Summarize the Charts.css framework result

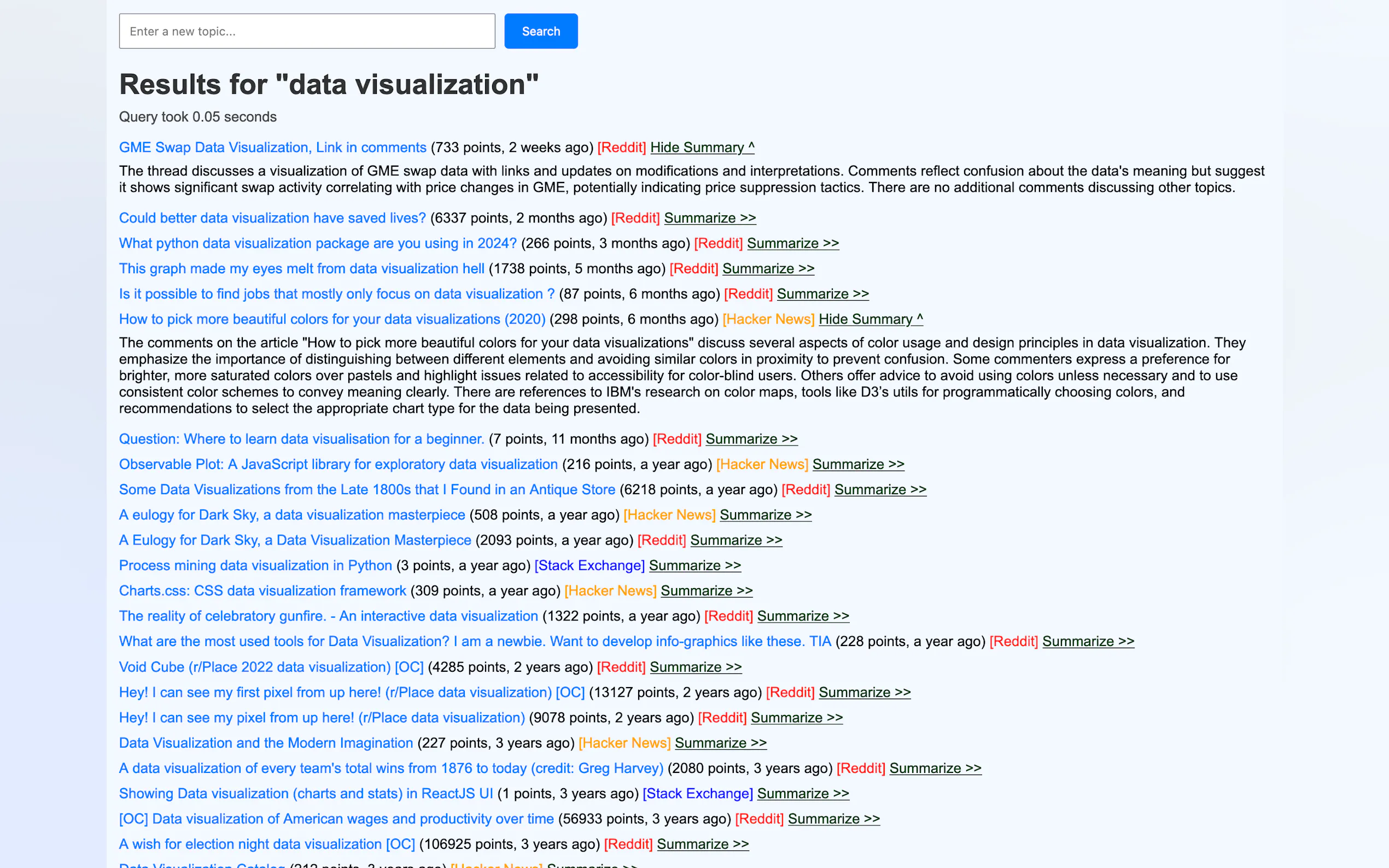707,591
